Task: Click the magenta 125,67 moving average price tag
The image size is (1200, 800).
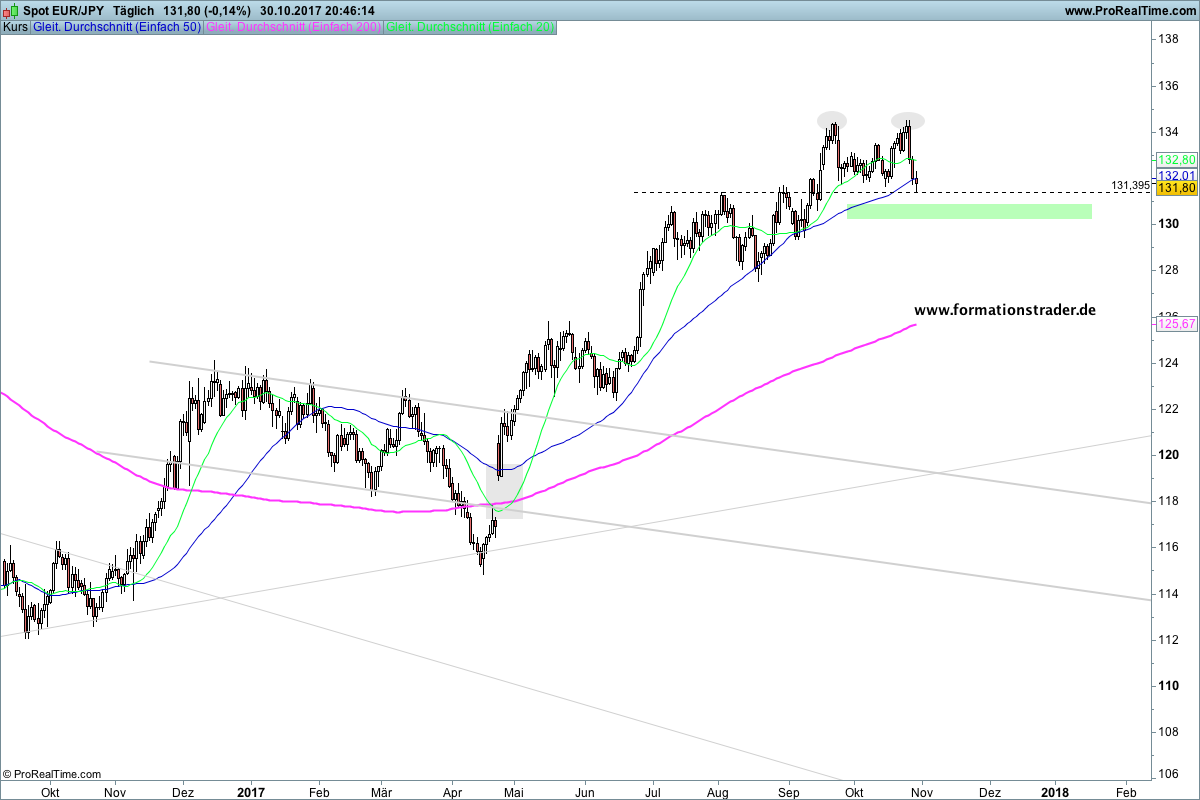Action: (1176, 324)
